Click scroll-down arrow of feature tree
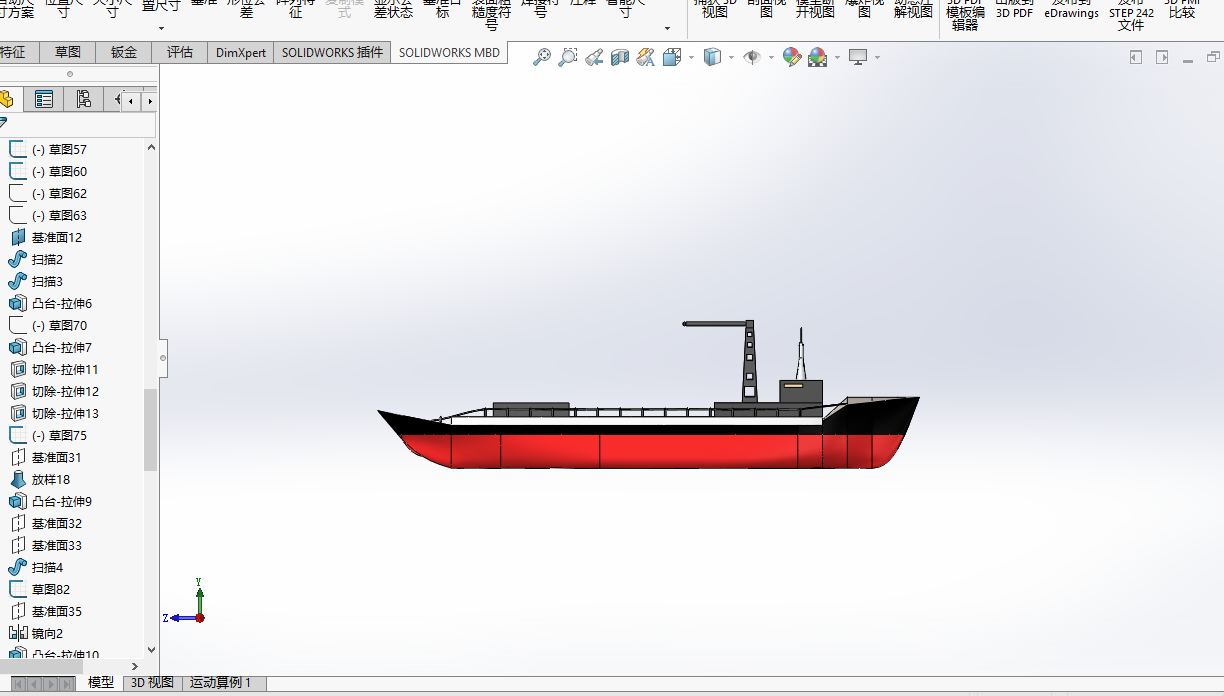Viewport: 1224px width, 696px height. (x=151, y=649)
